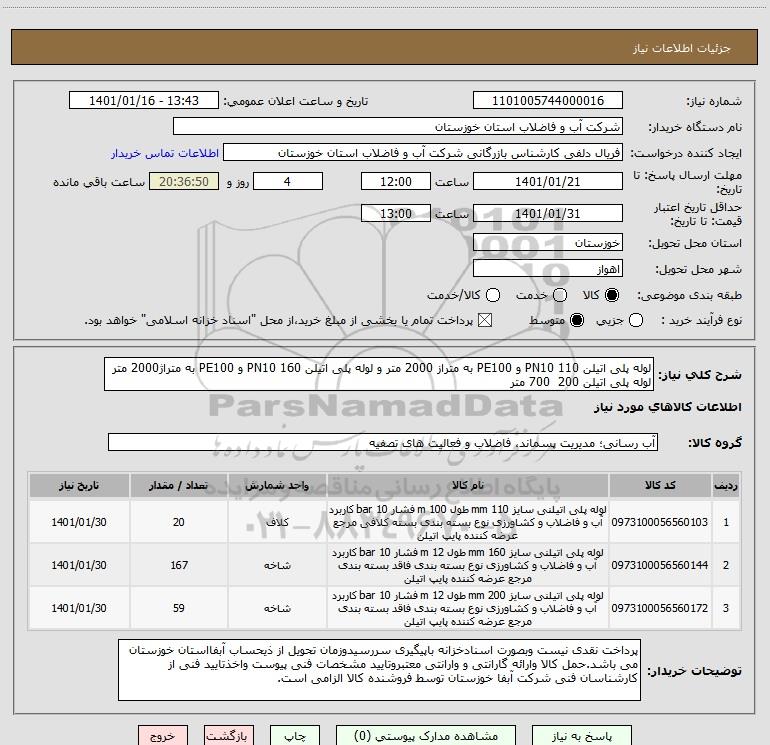Viewport: 770px width, 745px height.
Task: Click product code 0973100056560144
Action: coord(660,565)
